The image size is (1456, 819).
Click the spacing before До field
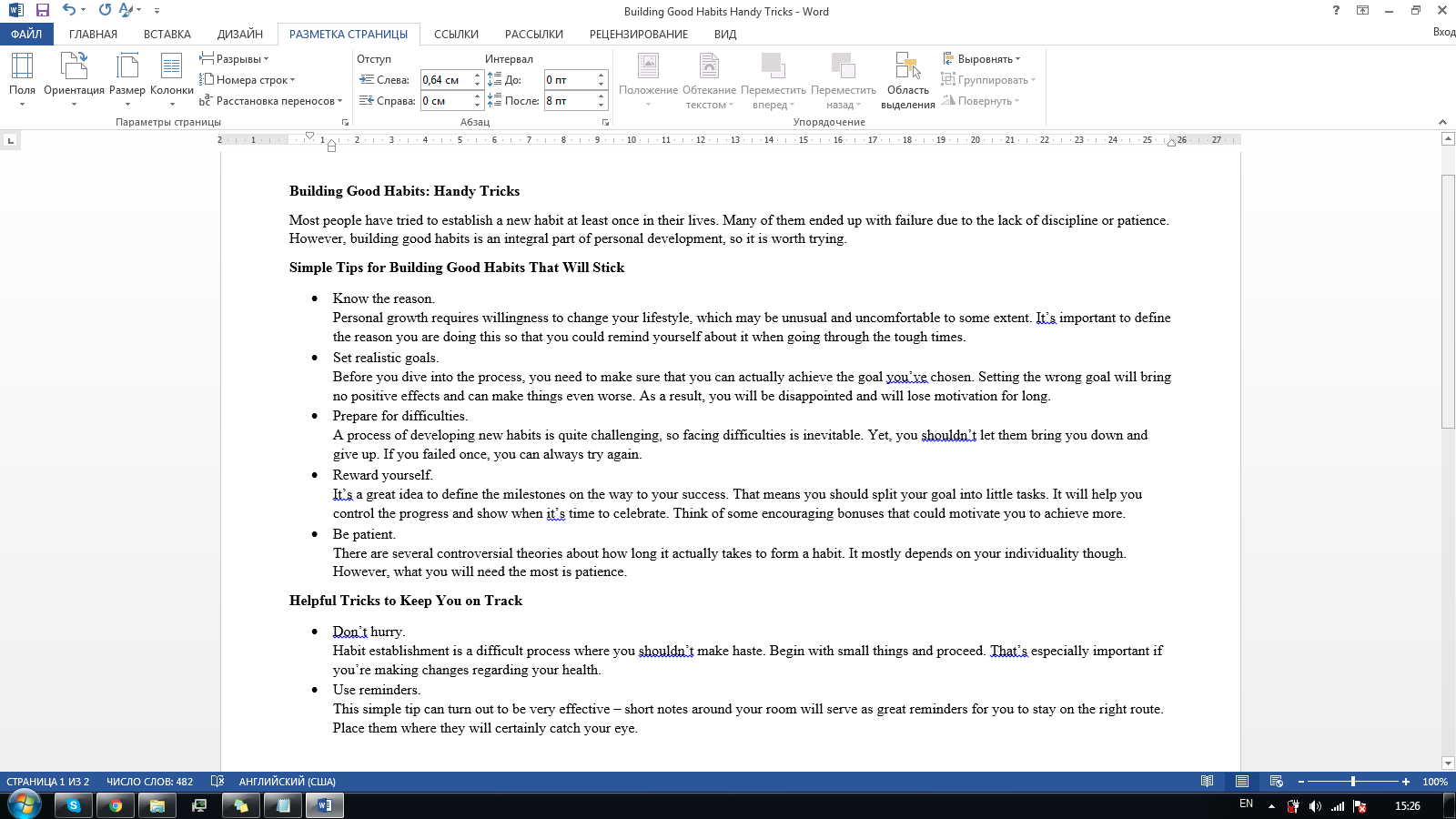coord(570,80)
